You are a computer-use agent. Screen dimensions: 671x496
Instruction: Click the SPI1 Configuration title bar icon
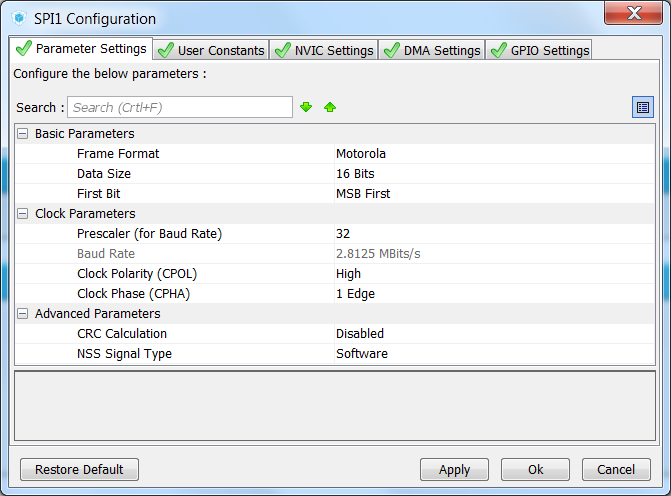pos(19,19)
